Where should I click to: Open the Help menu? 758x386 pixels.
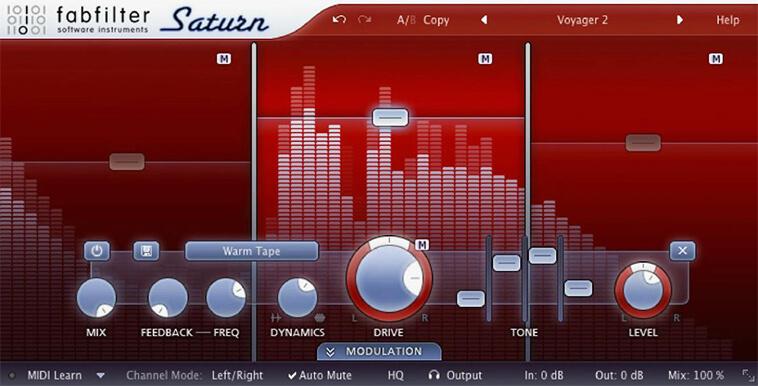click(728, 20)
